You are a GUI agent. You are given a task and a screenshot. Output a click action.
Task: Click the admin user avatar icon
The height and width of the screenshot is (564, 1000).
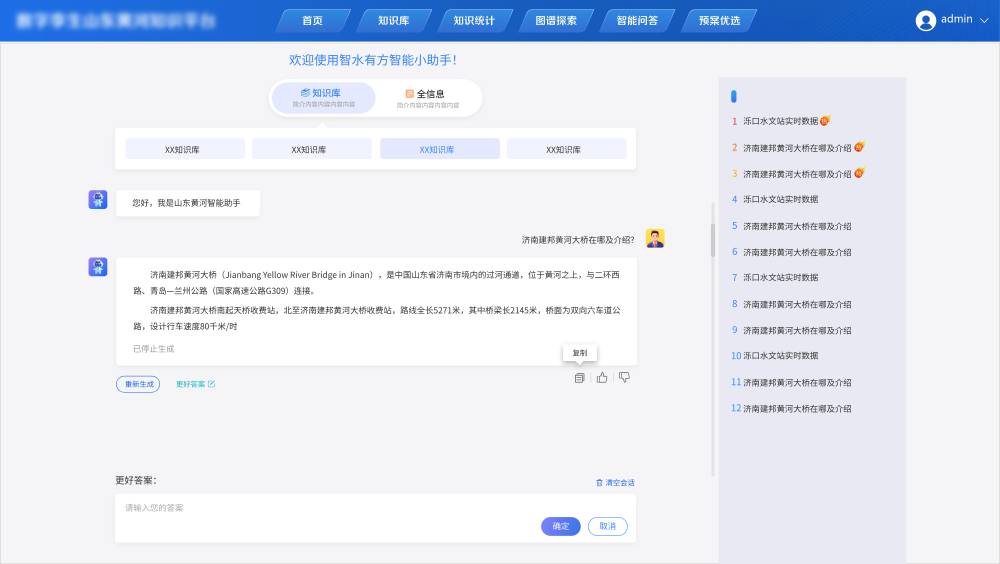click(925, 20)
